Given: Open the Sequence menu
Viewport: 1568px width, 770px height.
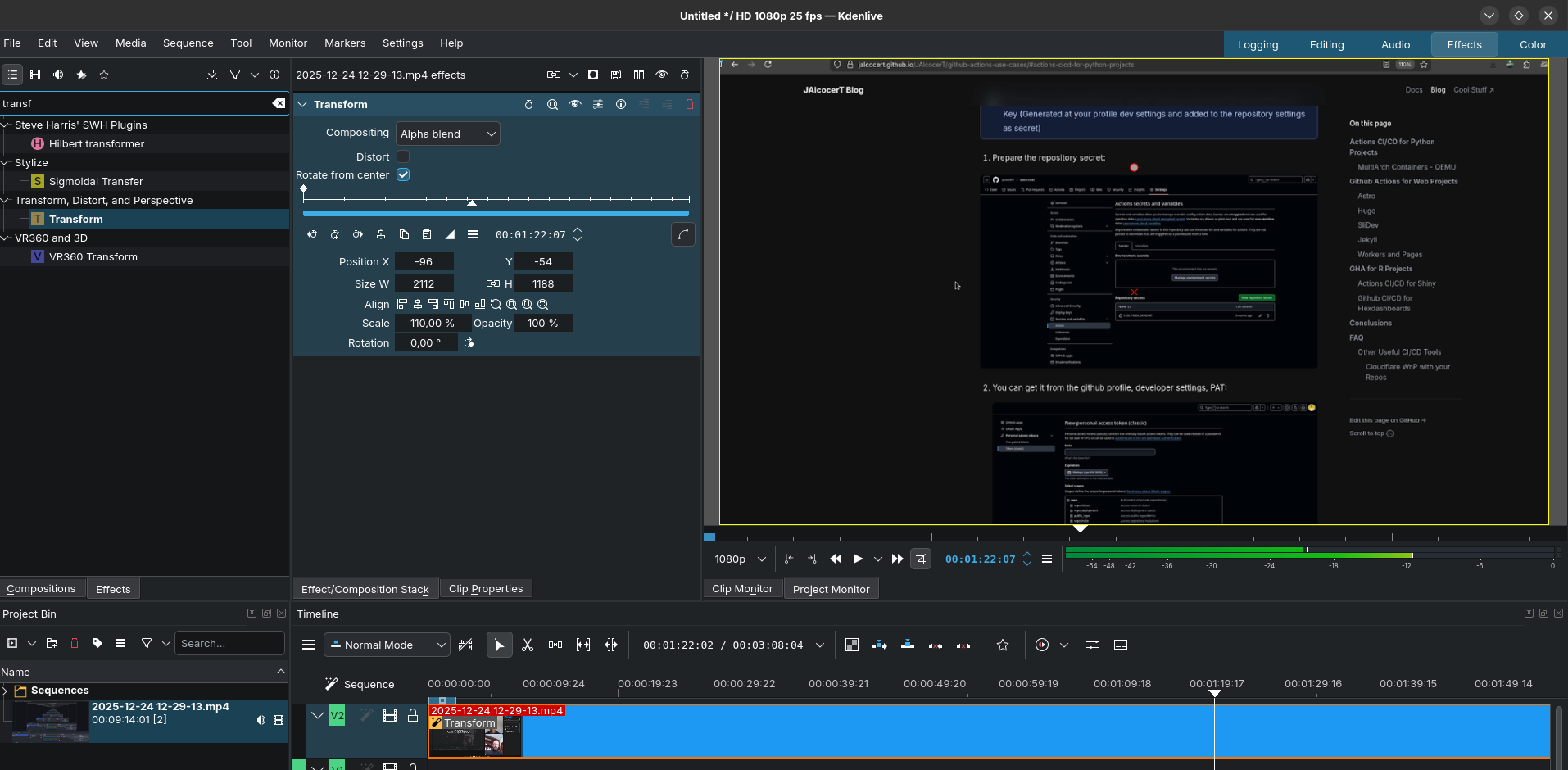Looking at the screenshot, I should (x=188, y=43).
